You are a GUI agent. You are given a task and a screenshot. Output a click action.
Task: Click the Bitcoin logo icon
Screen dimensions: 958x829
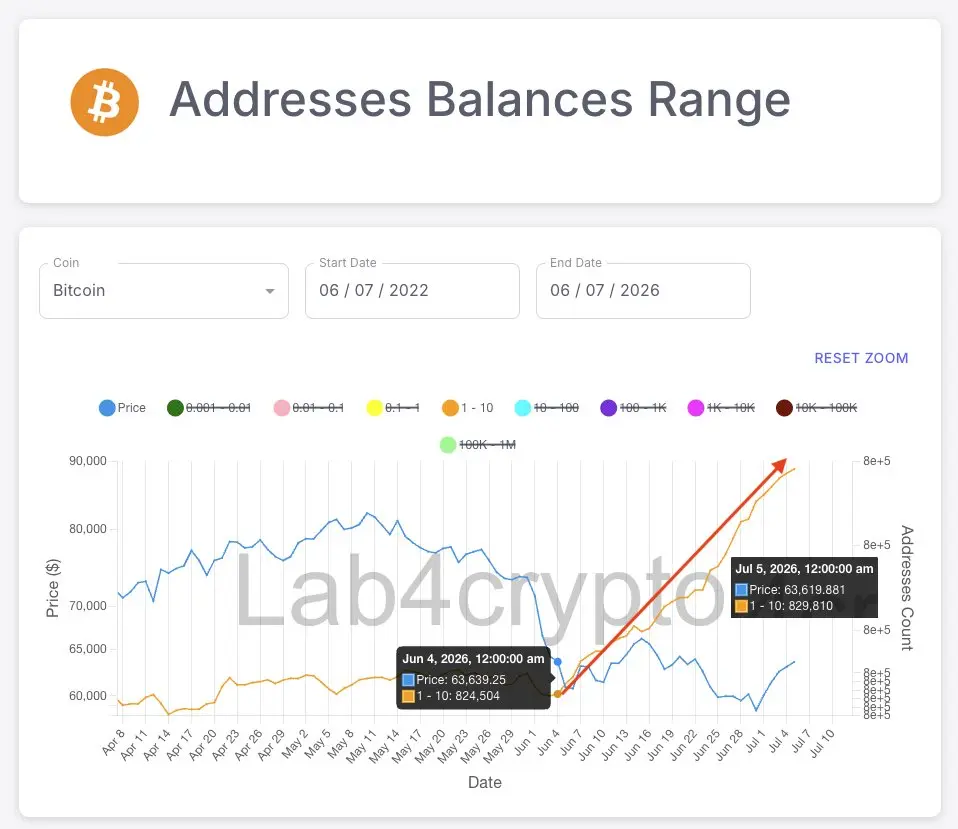coord(104,102)
